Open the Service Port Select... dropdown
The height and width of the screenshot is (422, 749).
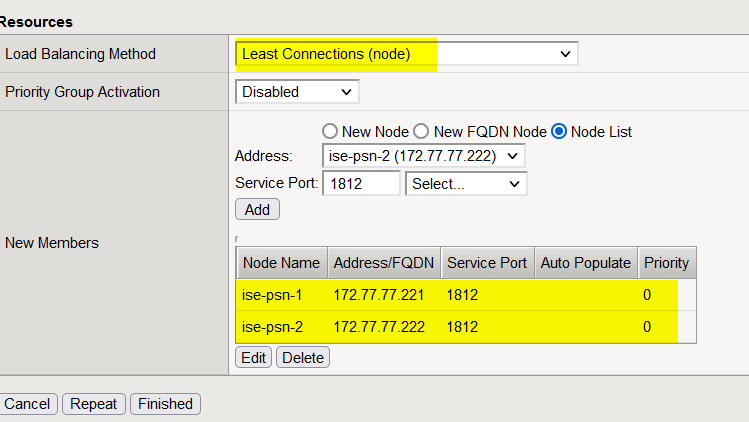(466, 184)
